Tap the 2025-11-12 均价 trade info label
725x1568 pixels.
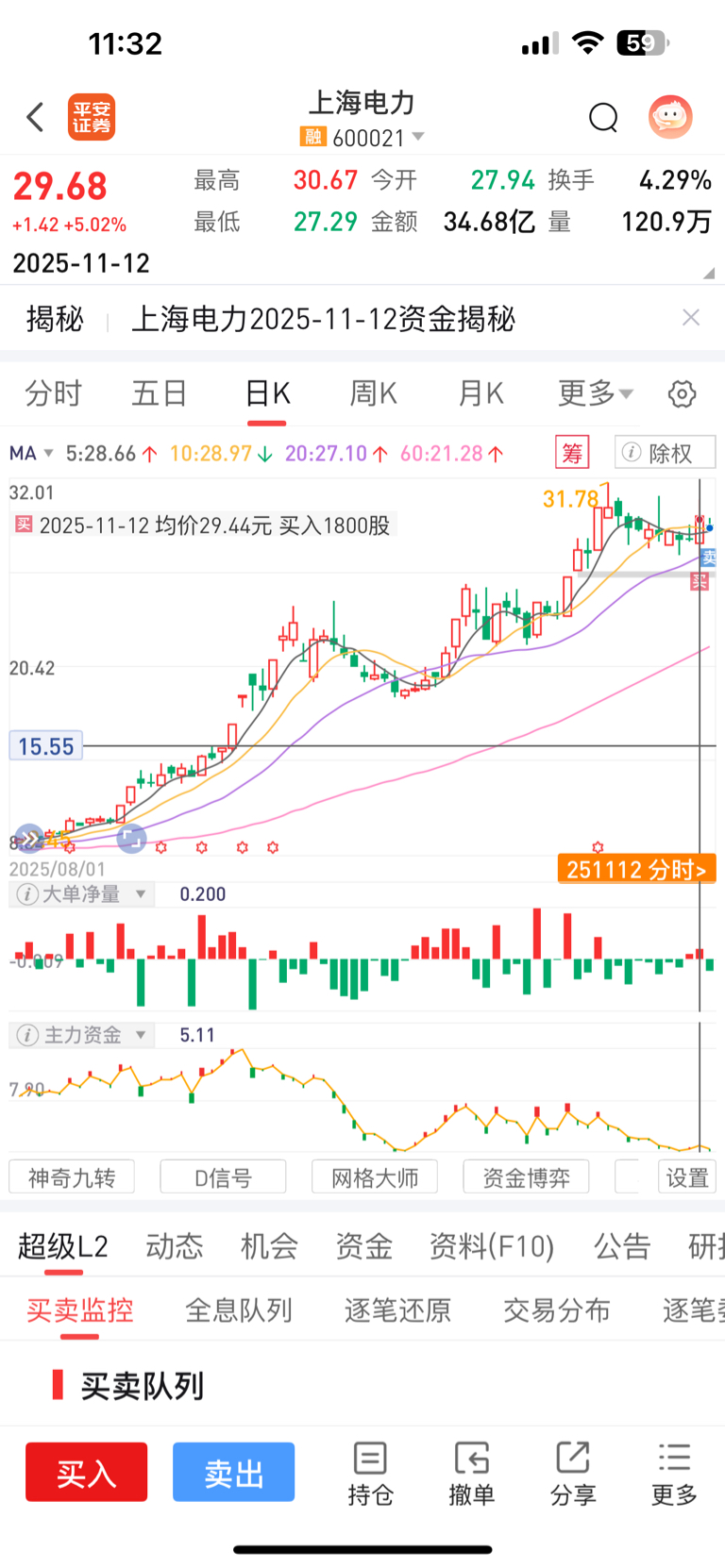click(204, 525)
